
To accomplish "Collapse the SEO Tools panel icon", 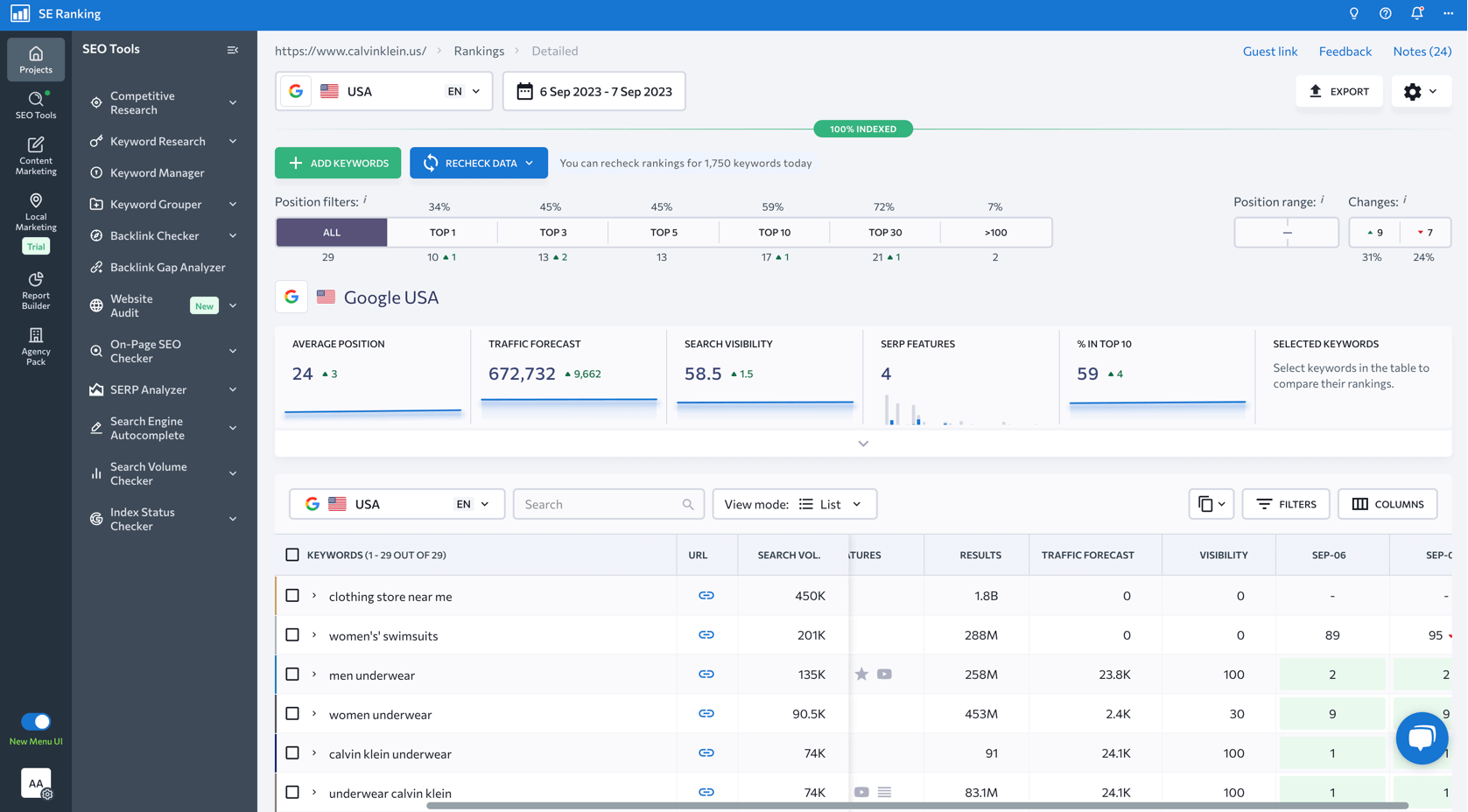I will [233, 50].
